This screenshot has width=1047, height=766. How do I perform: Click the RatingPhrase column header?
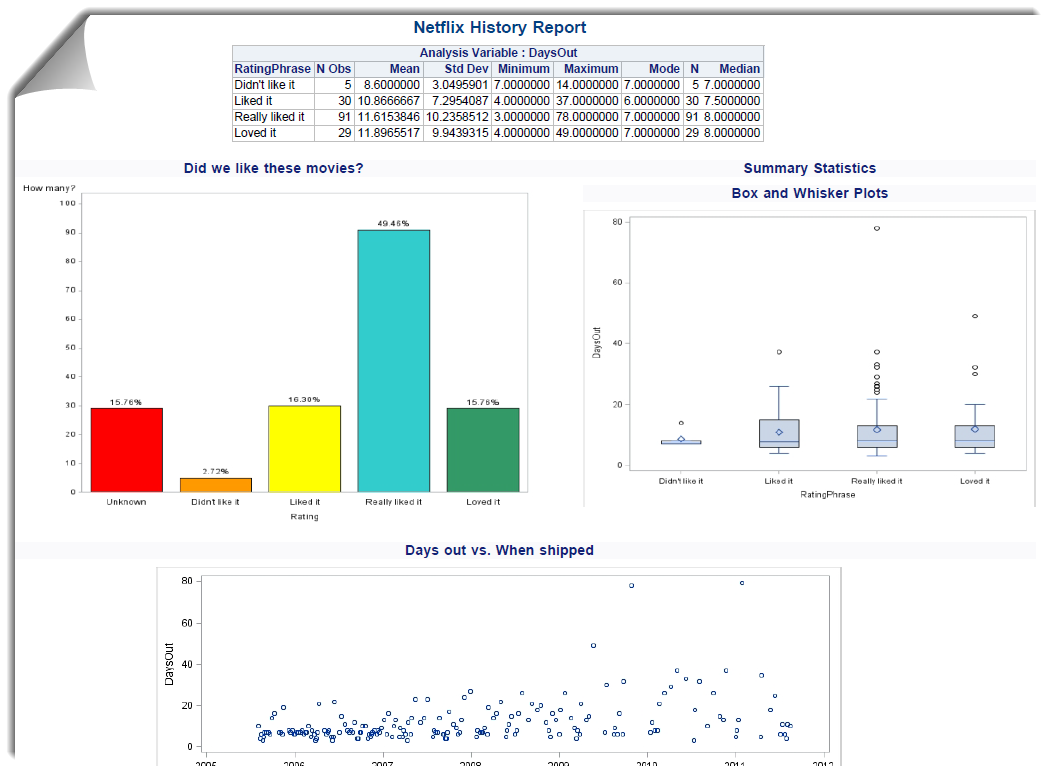tap(272, 69)
